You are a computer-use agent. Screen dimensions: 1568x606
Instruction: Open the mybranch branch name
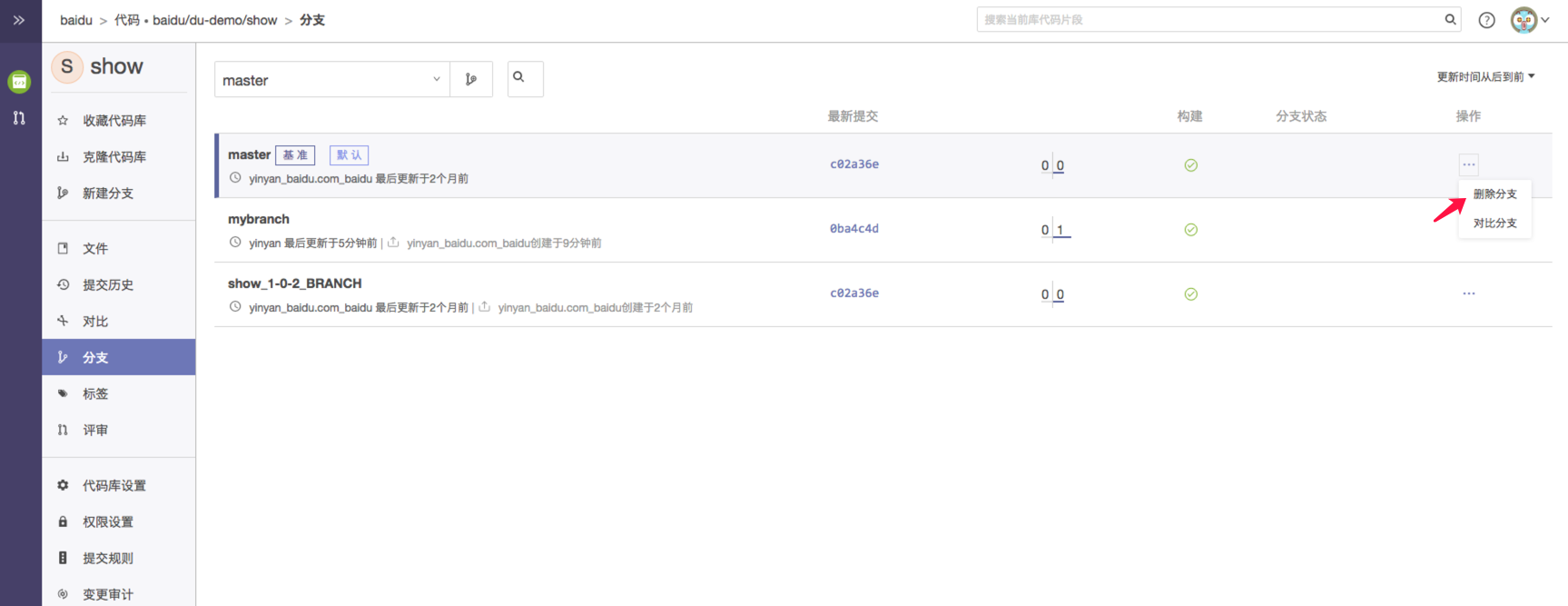click(259, 219)
